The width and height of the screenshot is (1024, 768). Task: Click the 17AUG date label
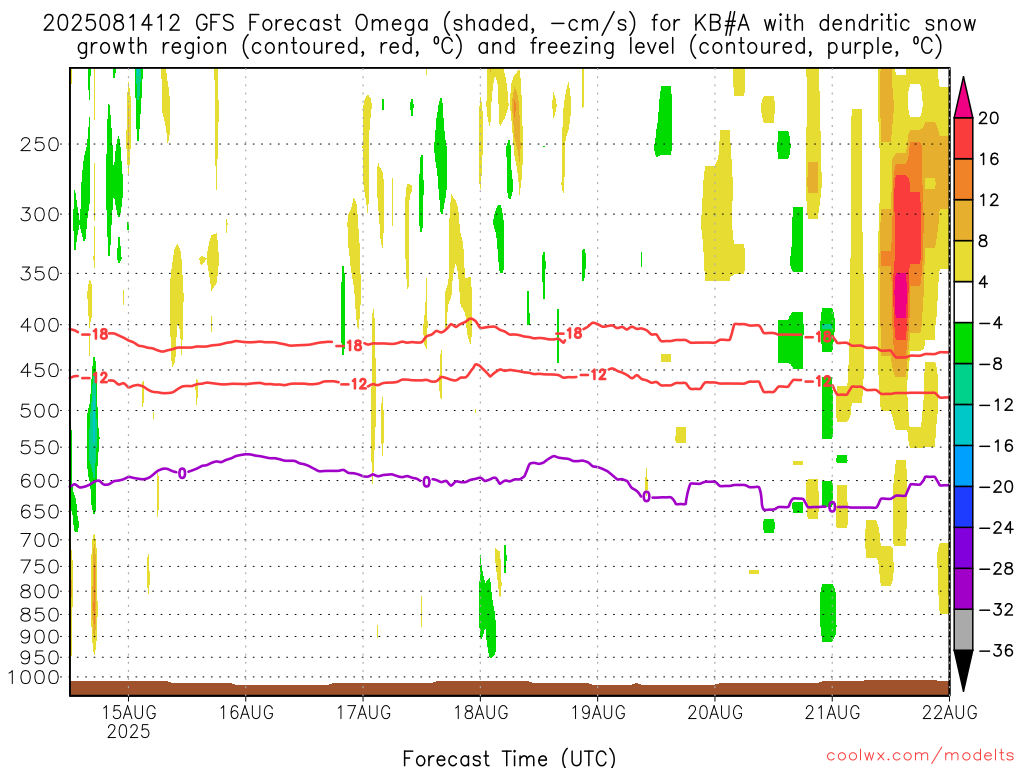[364, 712]
